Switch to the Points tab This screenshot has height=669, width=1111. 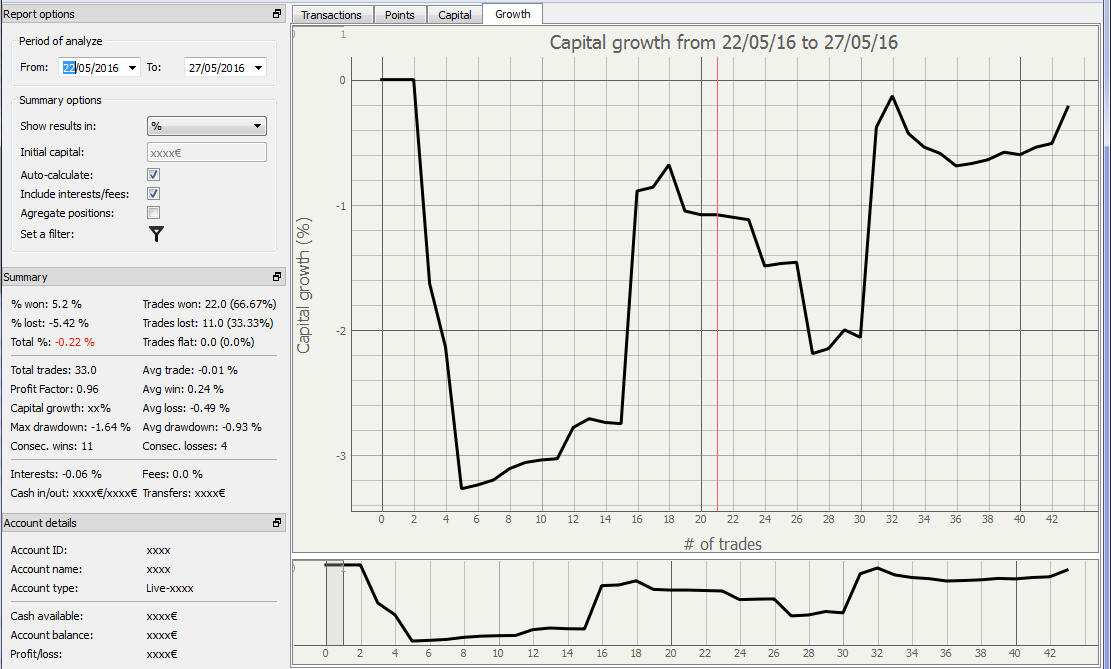click(x=400, y=15)
